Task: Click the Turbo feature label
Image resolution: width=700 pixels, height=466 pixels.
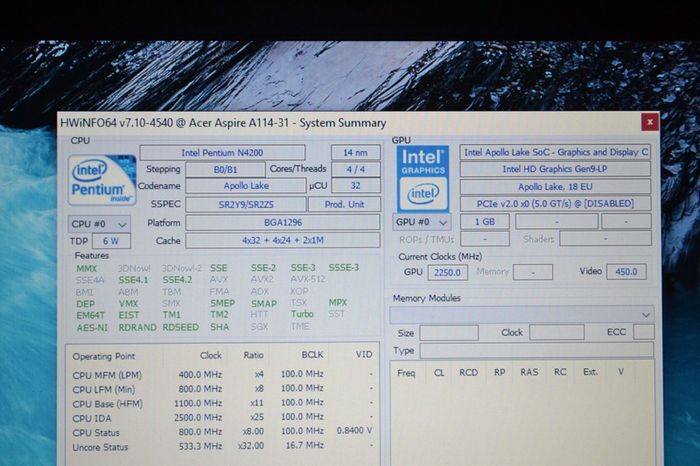Action: [x=302, y=314]
